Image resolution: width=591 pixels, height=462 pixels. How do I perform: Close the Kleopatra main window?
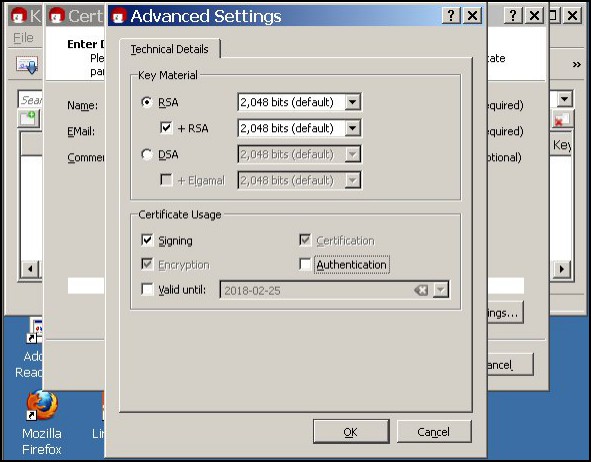[x=573, y=16]
